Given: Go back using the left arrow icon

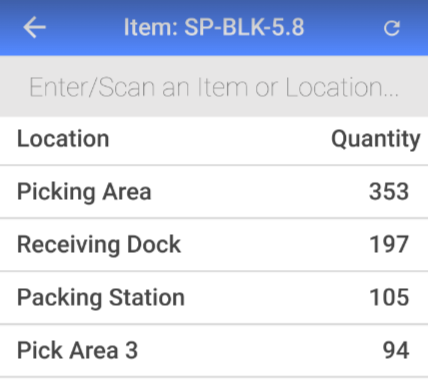Looking at the screenshot, I should tap(34, 28).
